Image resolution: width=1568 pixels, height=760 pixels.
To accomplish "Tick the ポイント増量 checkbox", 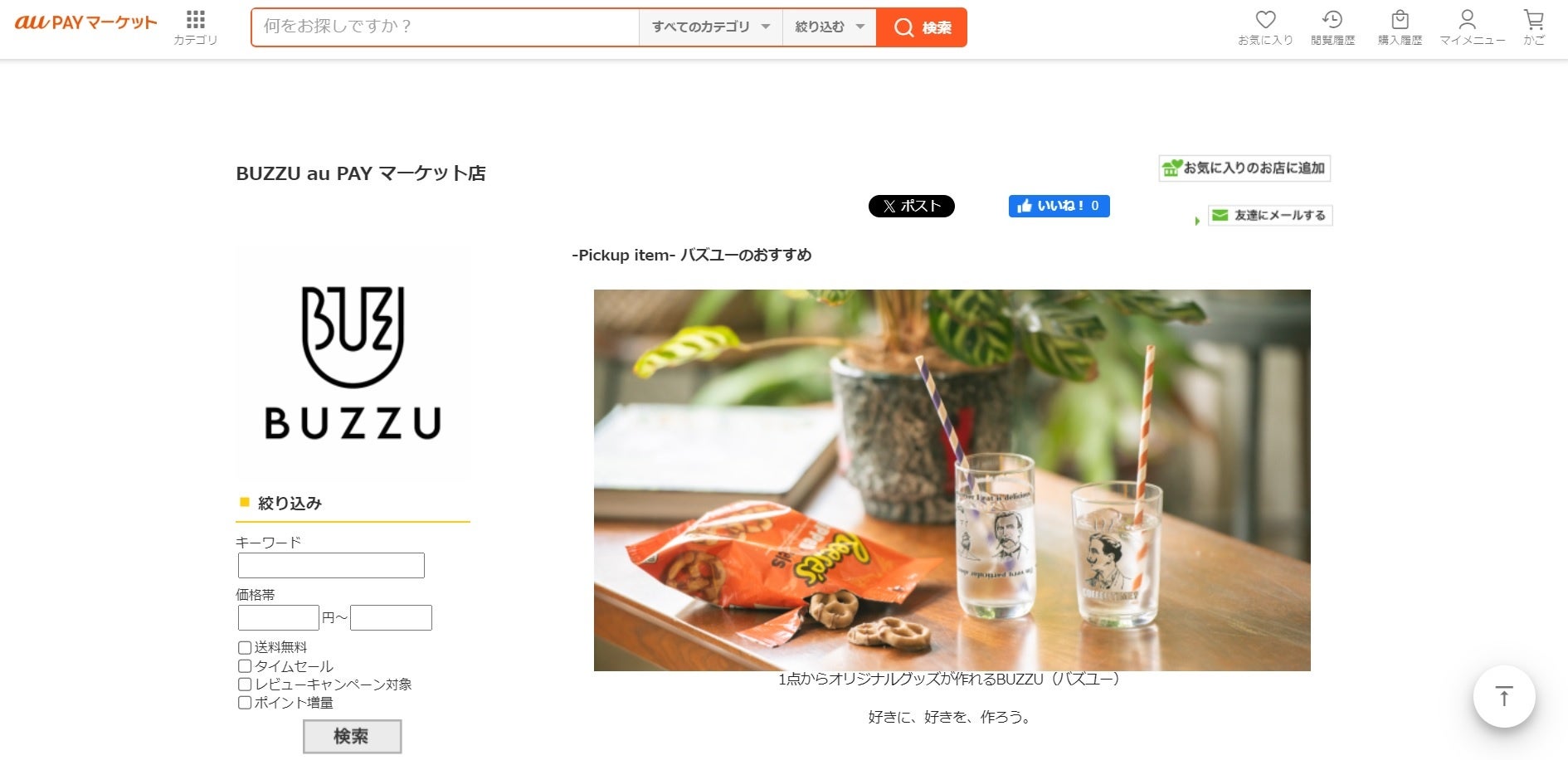I will click(x=245, y=703).
